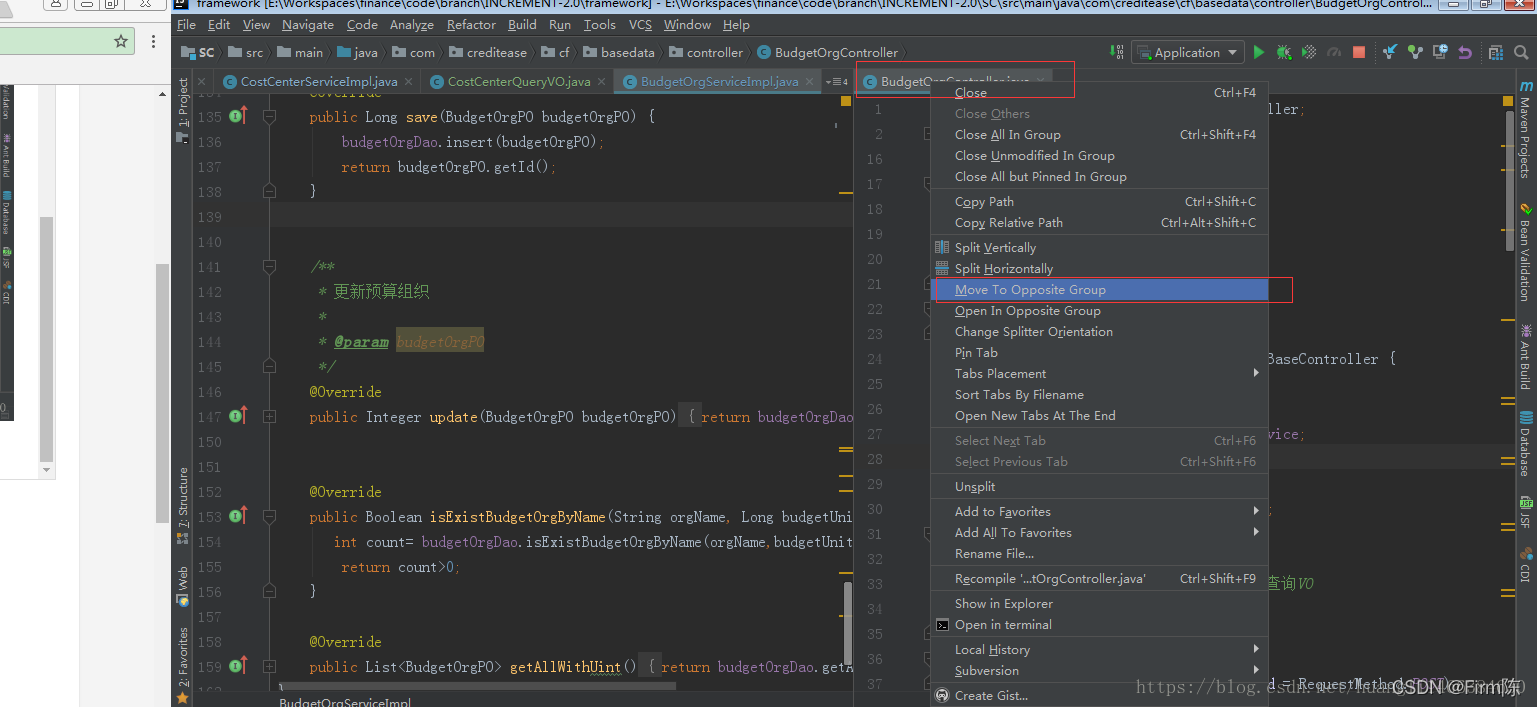Open Search Everywhere magnifier
The image size is (1537, 707).
1523,52
